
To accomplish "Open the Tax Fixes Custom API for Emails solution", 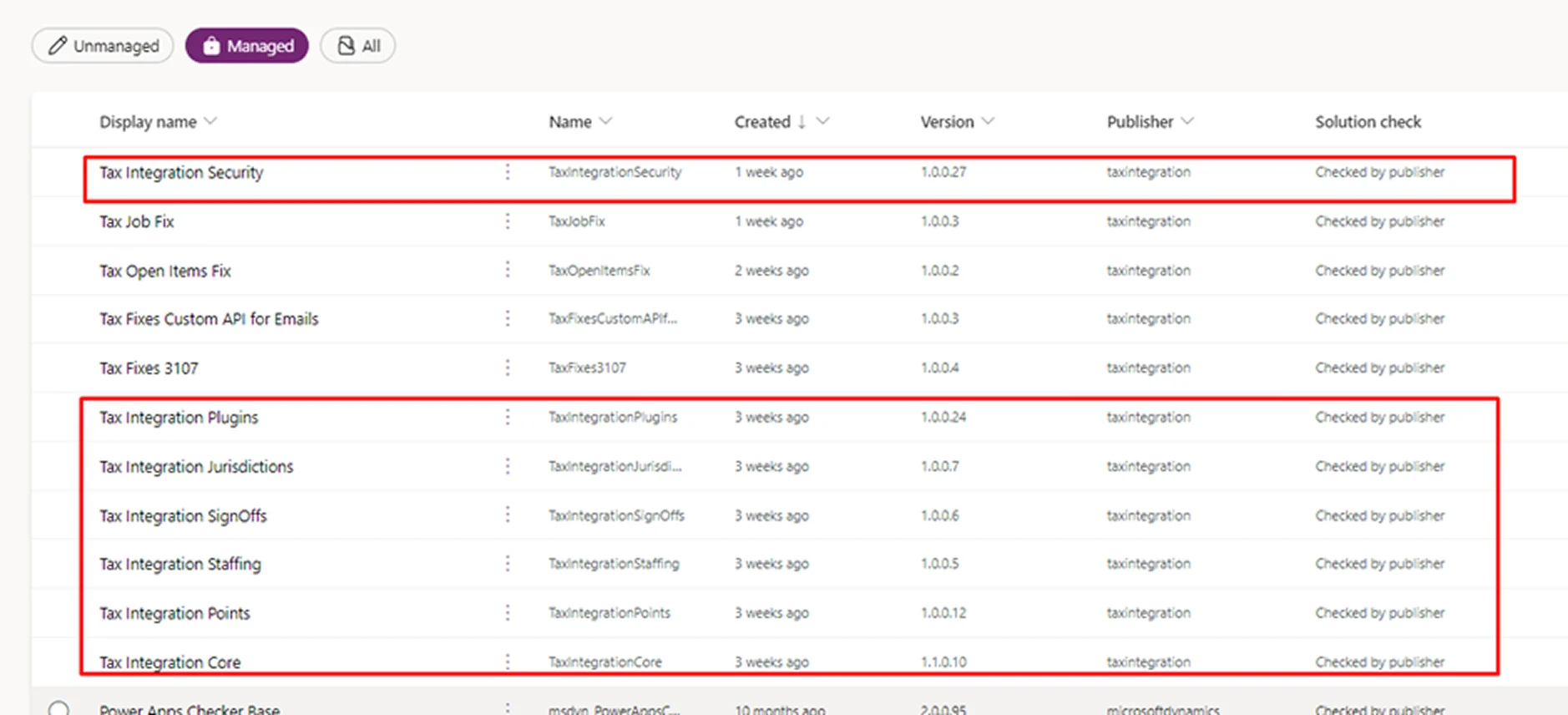I will click(x=209, y=319).
